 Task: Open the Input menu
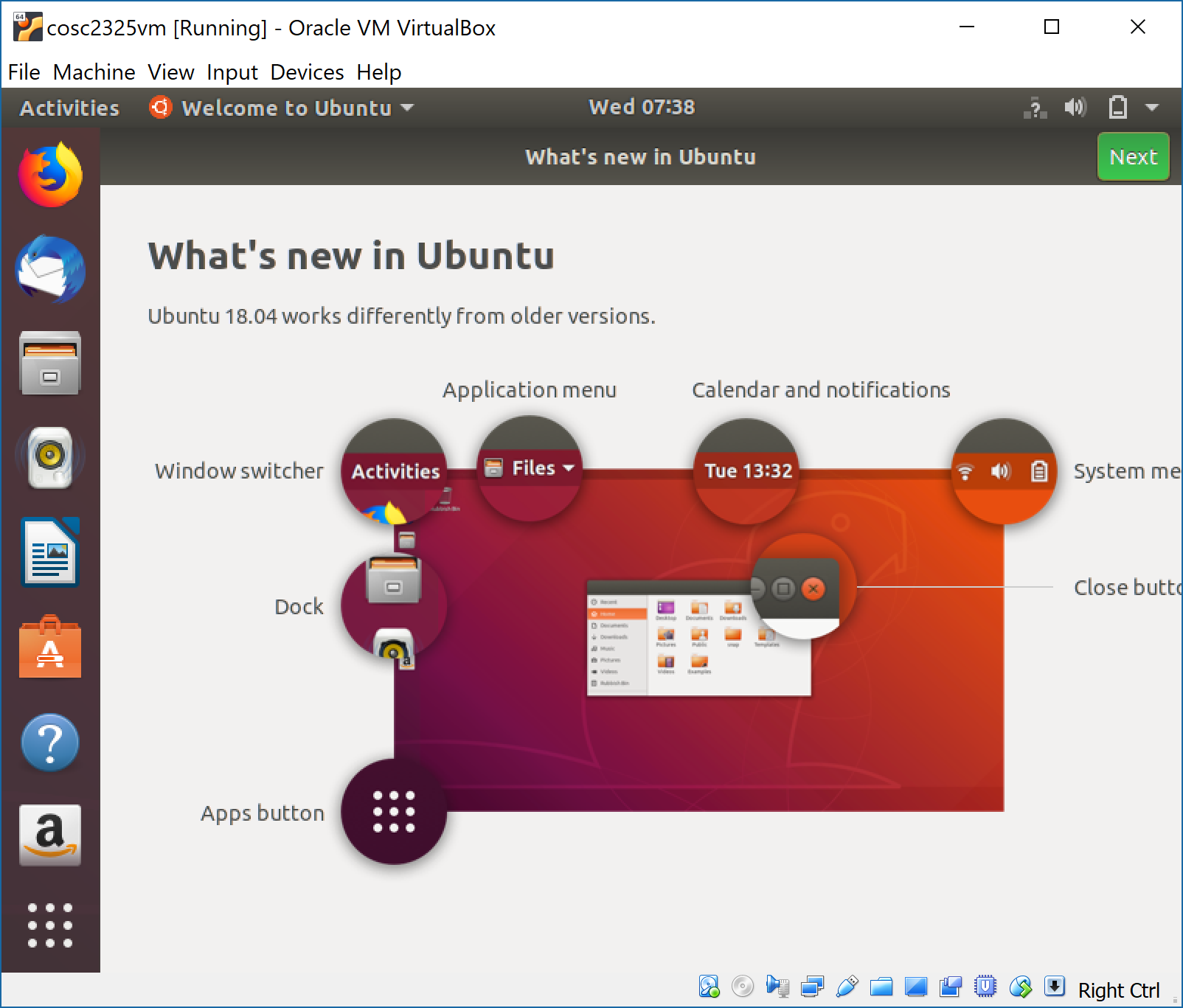coord(232,72)
